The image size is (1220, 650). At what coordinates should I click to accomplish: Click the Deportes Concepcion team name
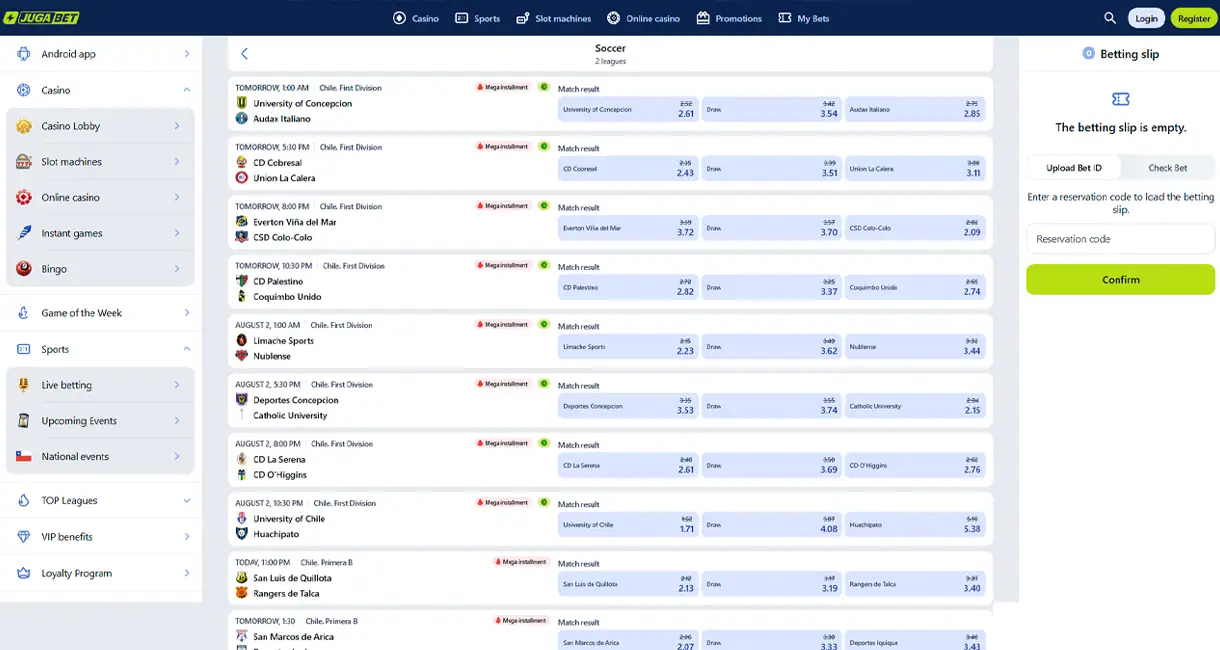[296, 400]
